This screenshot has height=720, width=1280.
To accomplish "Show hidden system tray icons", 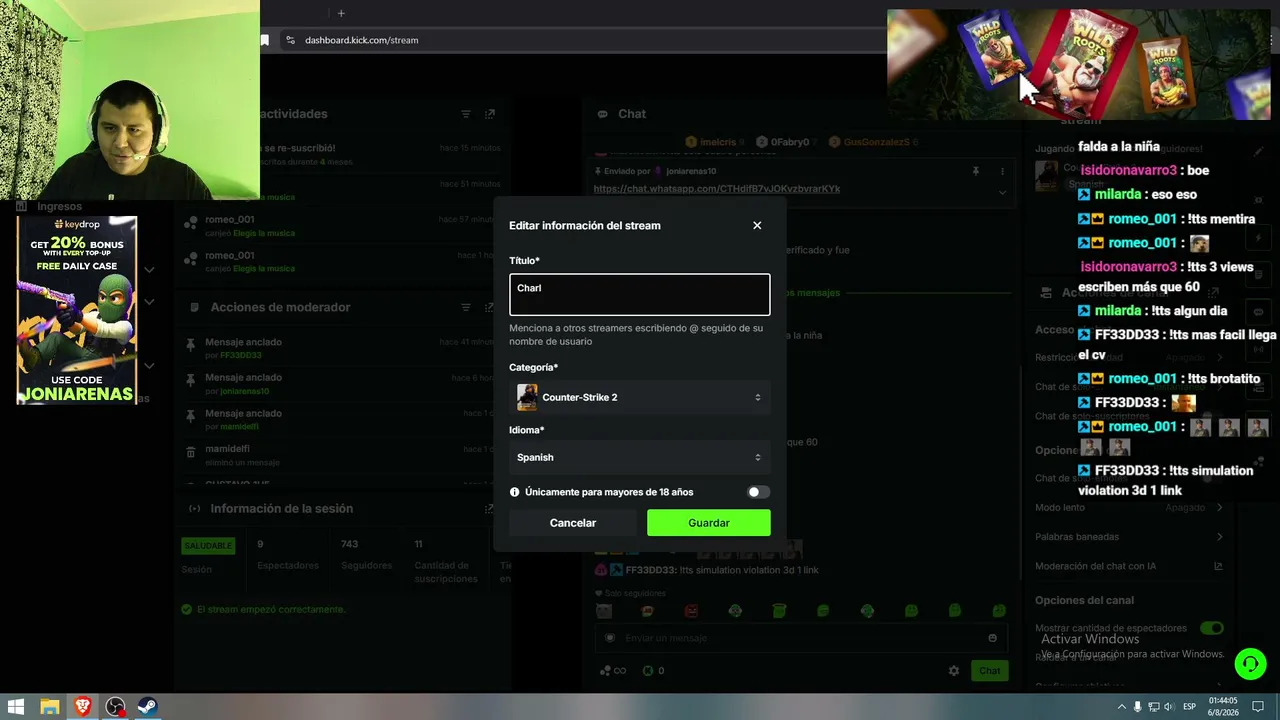I will coord(1121,707).
